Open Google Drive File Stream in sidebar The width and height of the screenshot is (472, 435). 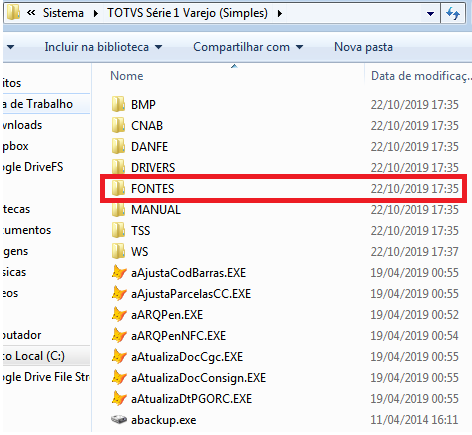coord(46,377)
